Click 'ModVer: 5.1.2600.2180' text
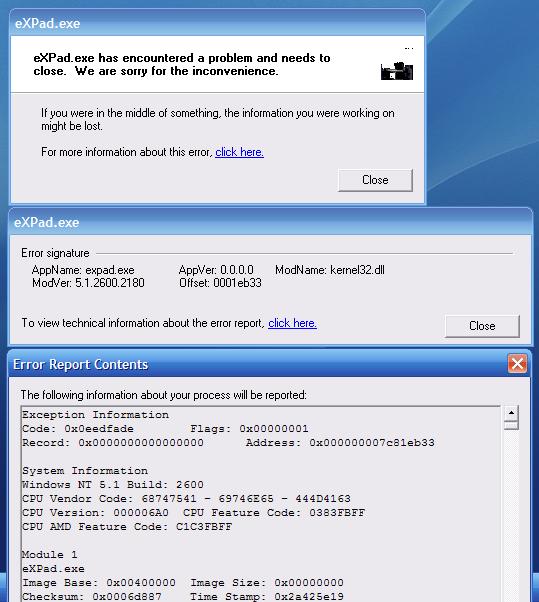The width and height of the screenshot is (539, 602). coord(88,283)
